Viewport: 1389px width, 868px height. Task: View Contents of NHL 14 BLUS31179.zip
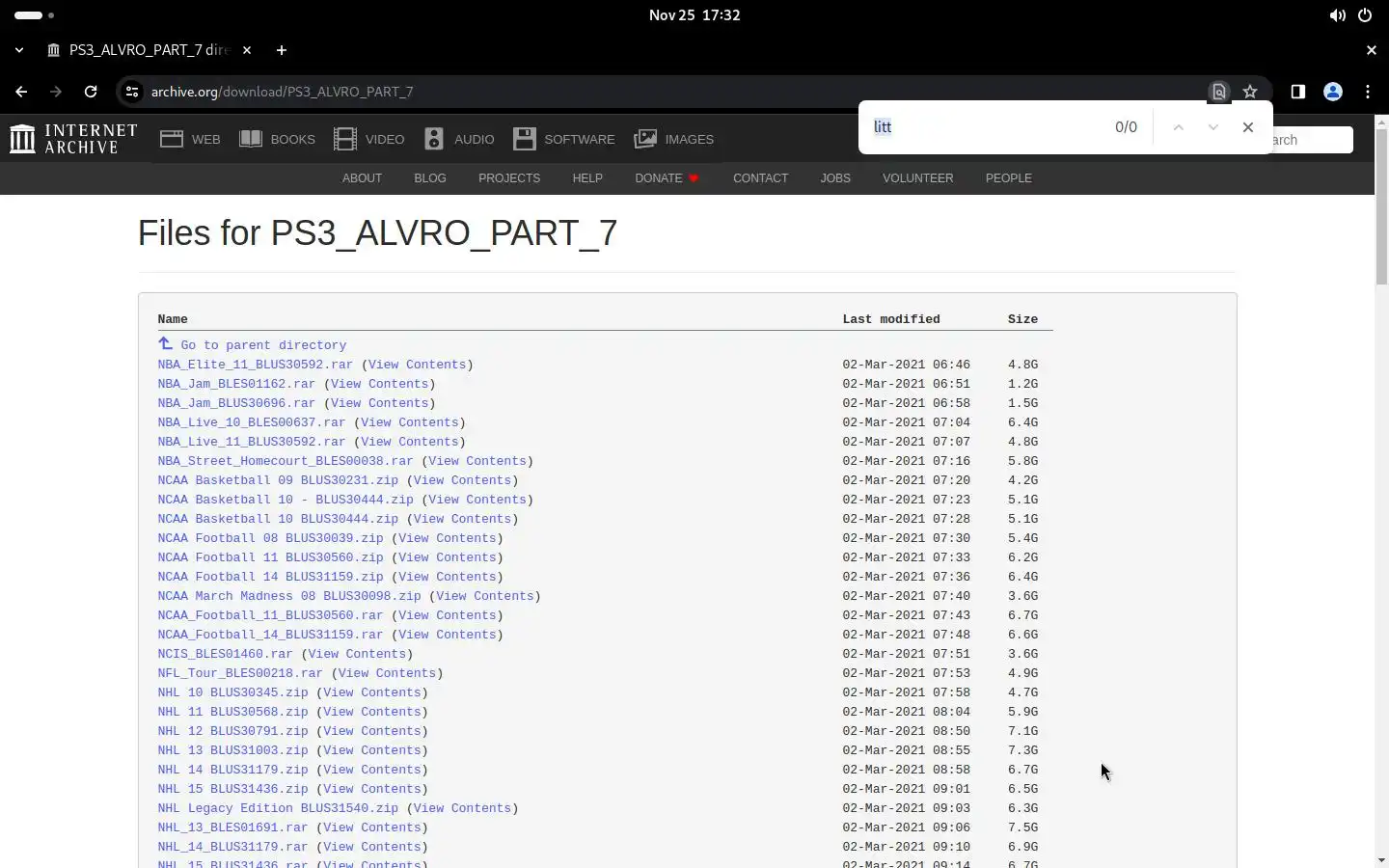point(371,770)
